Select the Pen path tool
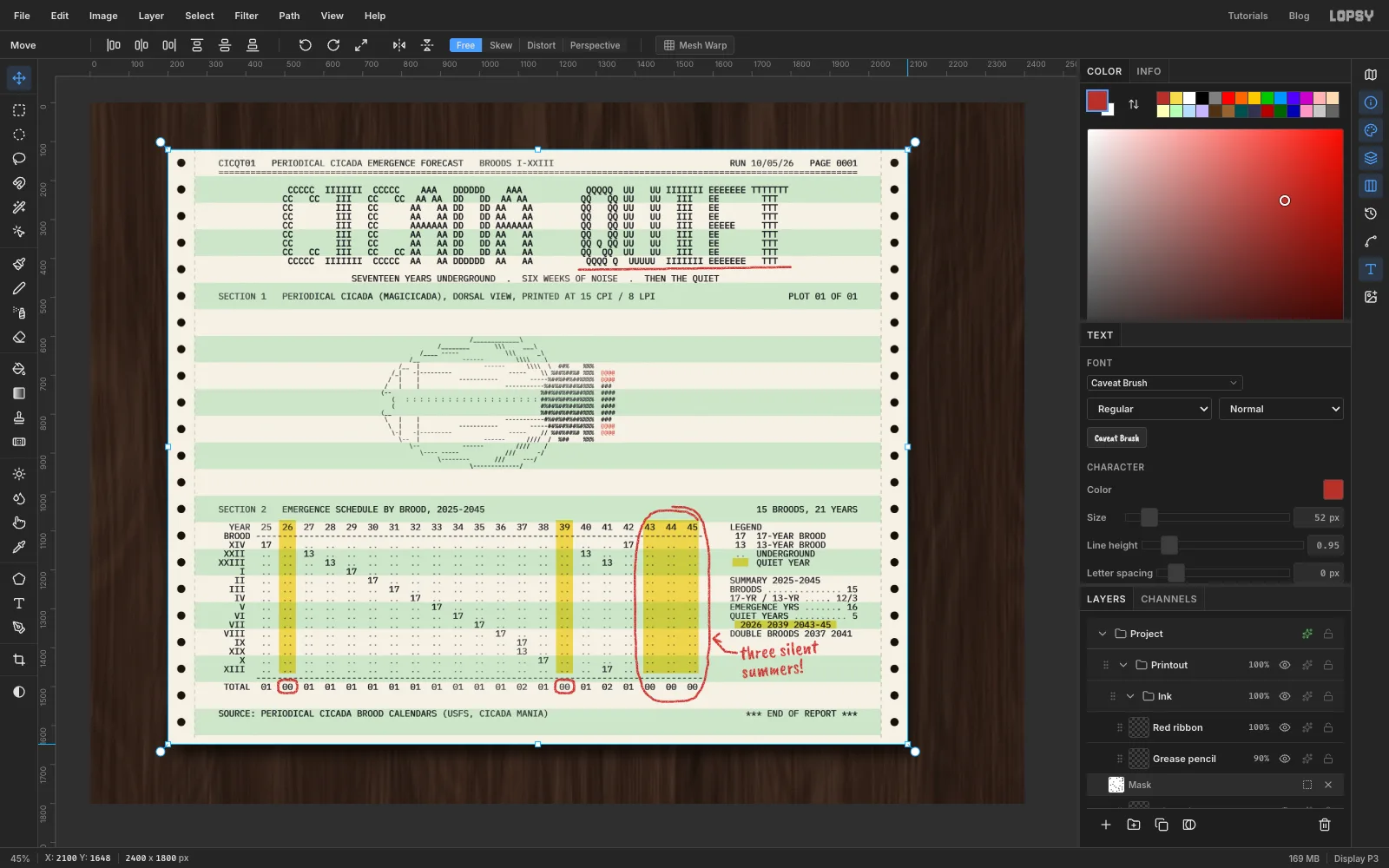Screen dimensions: 1389x868 (x=19, y=628)
